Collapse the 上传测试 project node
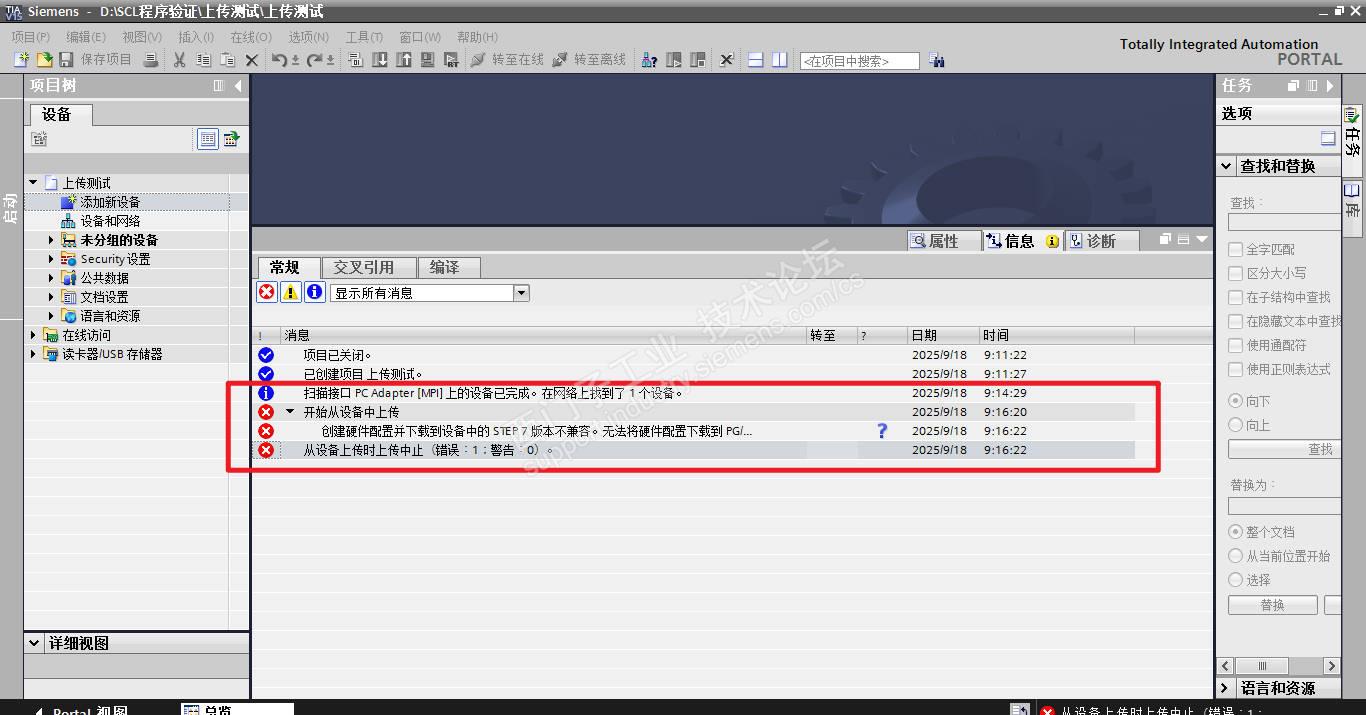Image resolution: width=1366 pixels, height=715 pixels. click(34, 183)
